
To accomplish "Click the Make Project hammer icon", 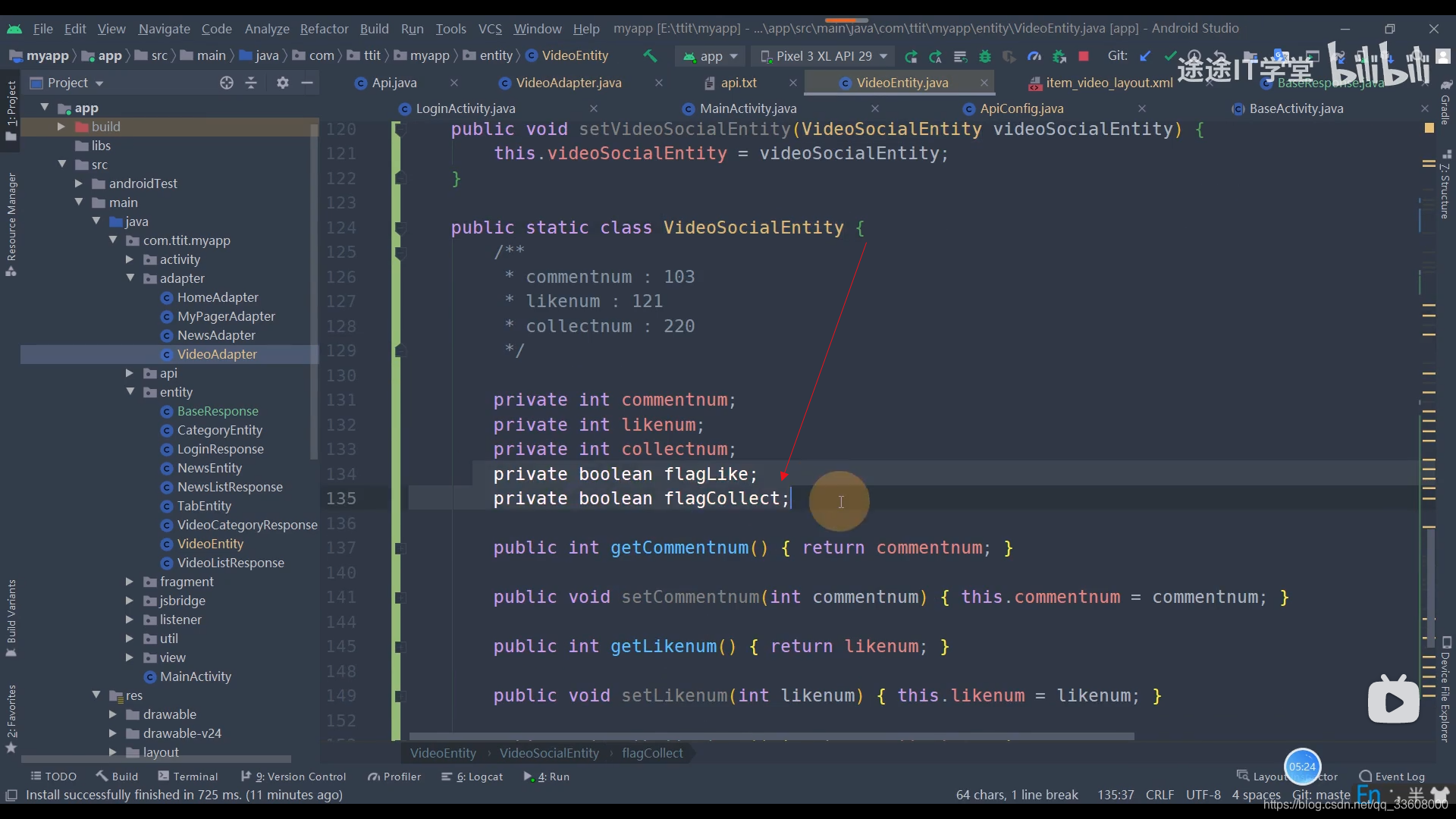I will [650, 56].
